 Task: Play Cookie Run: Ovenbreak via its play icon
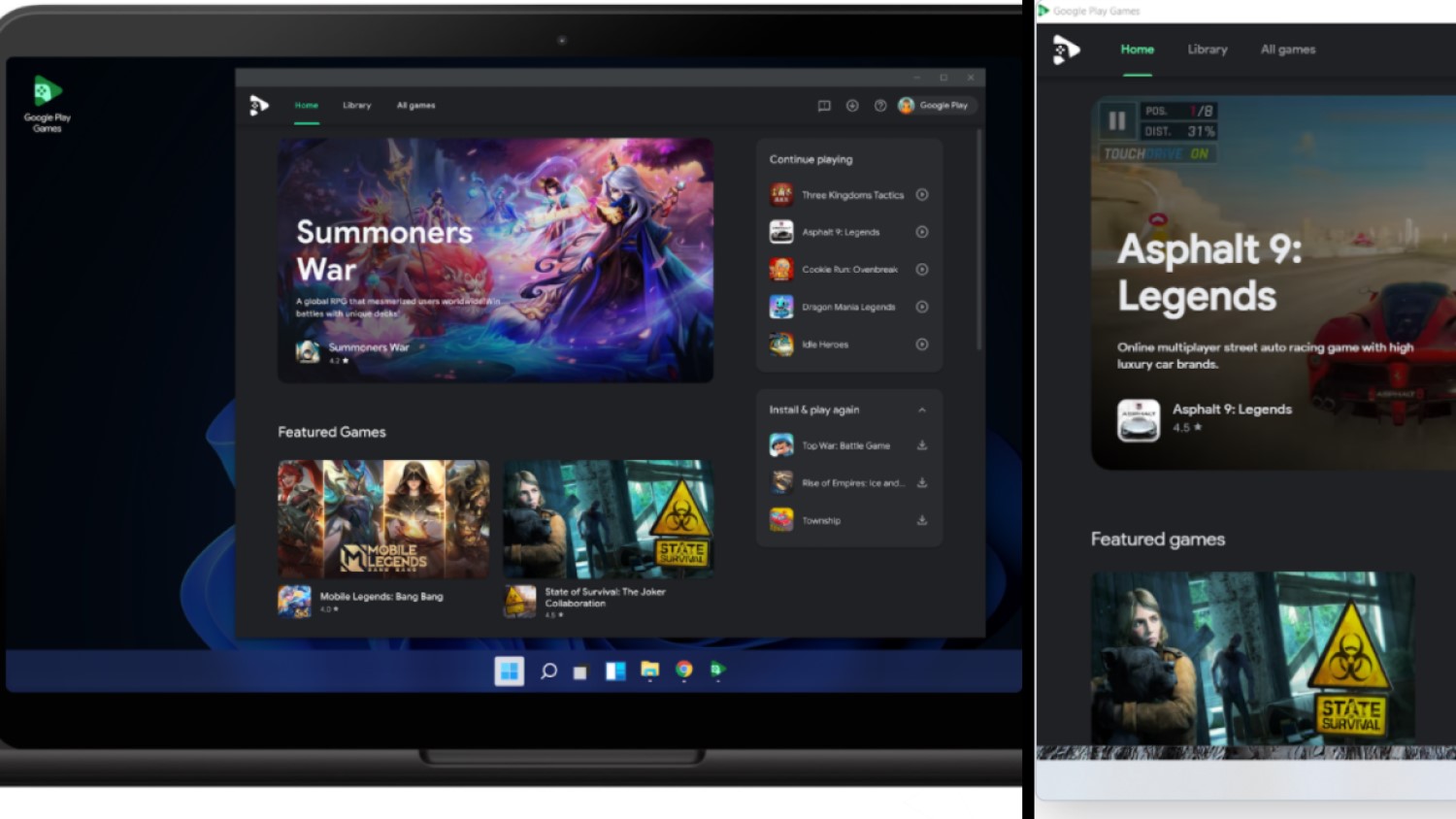[922, 270]
